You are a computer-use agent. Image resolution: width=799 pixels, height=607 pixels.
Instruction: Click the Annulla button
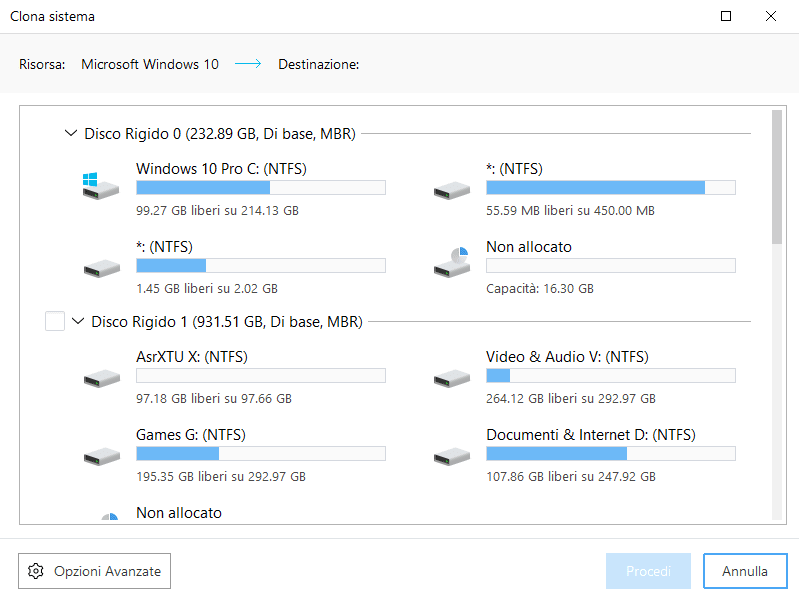point(744,571)
